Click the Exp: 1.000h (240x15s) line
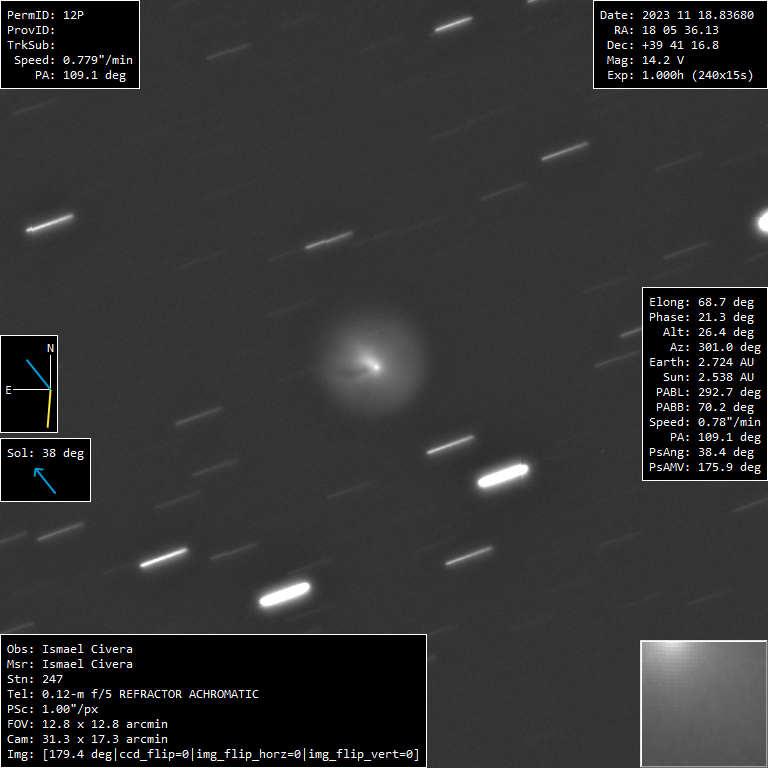Image resolution: width=768 pixels, height=768 pixels. (x=680, y=75)
